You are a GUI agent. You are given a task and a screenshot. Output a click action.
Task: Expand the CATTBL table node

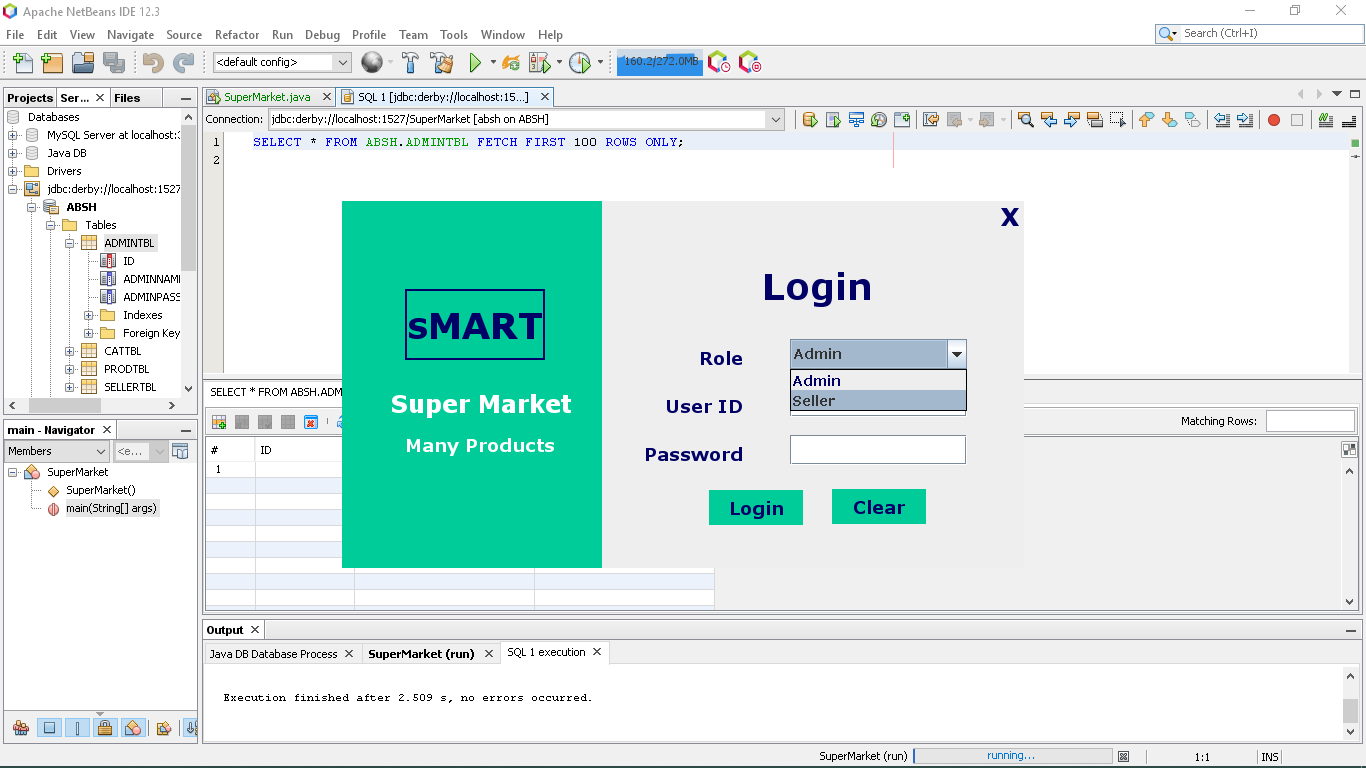(69, 351)
